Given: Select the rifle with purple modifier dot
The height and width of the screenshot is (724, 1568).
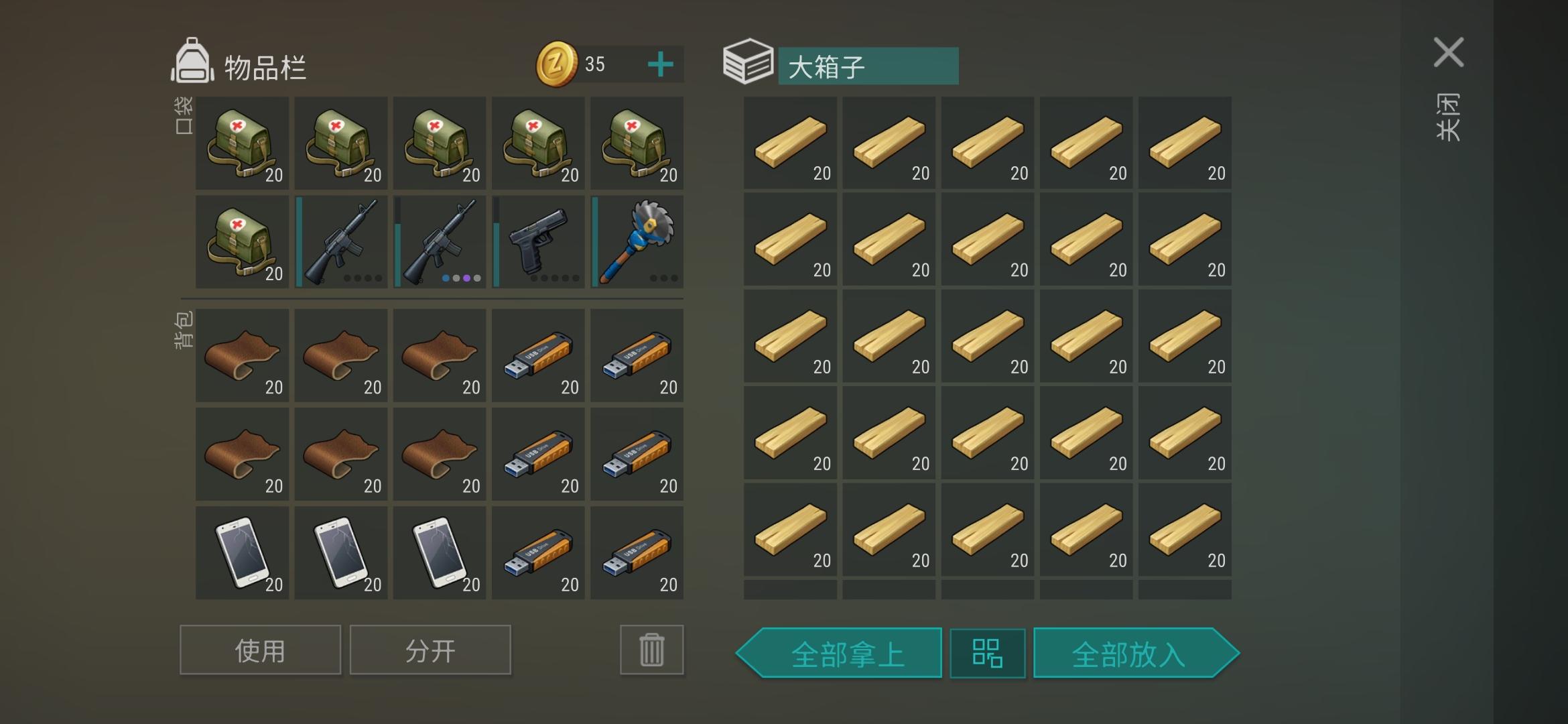Looking at the screenshot, I should click(440, 241).
